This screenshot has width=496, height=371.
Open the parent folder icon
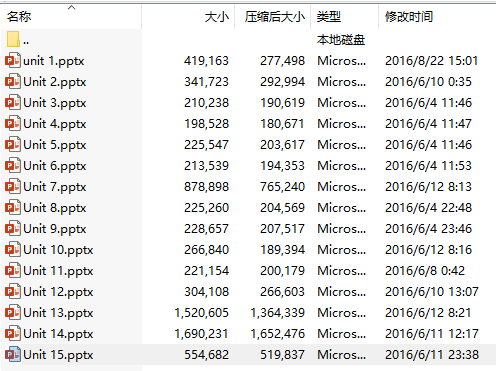(13, 39)
